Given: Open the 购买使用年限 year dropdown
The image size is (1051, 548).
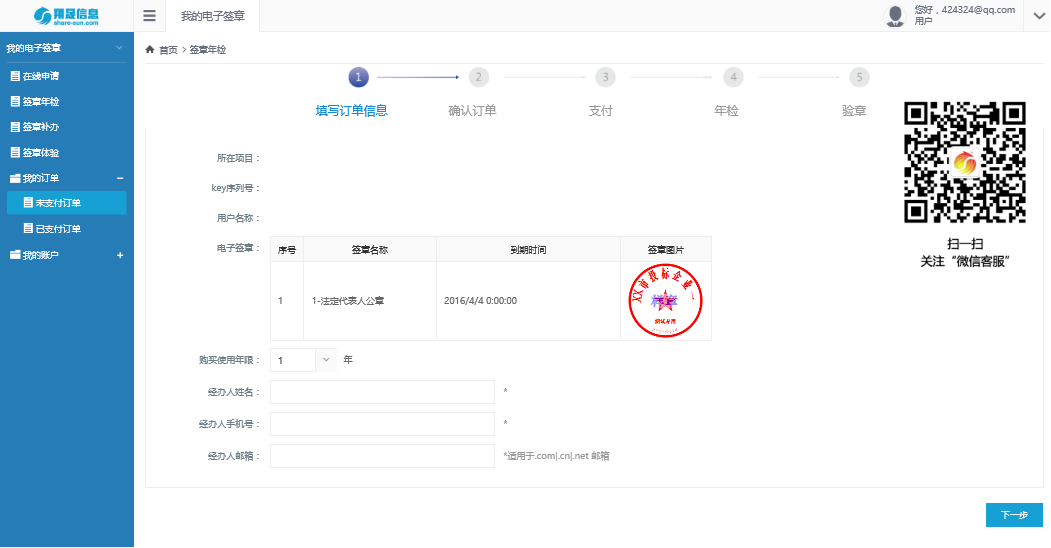Looking at the screenshot, I should click(326, 360).
